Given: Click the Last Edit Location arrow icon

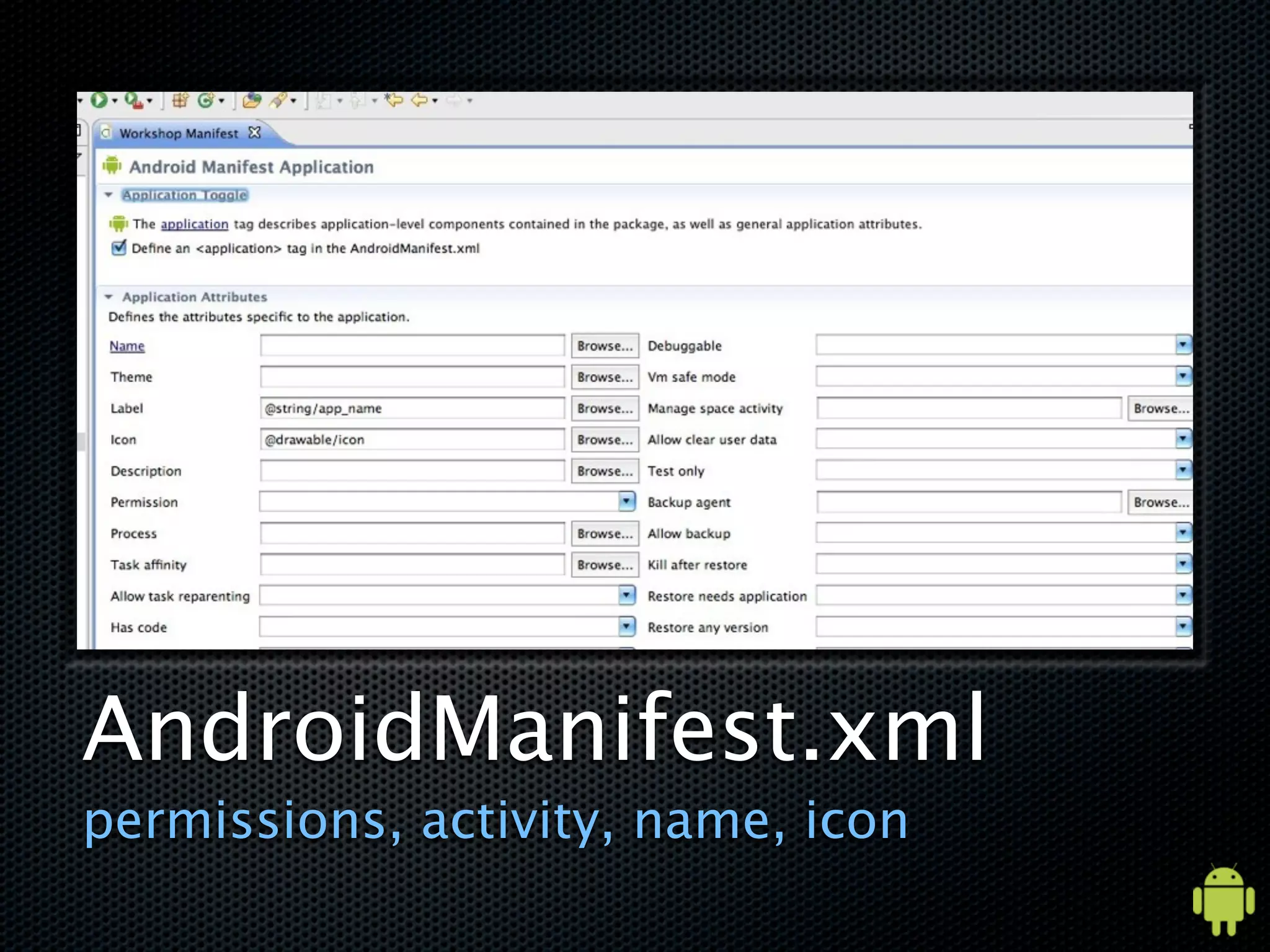Looking at the screenshot, I should [x=394, y=100].
